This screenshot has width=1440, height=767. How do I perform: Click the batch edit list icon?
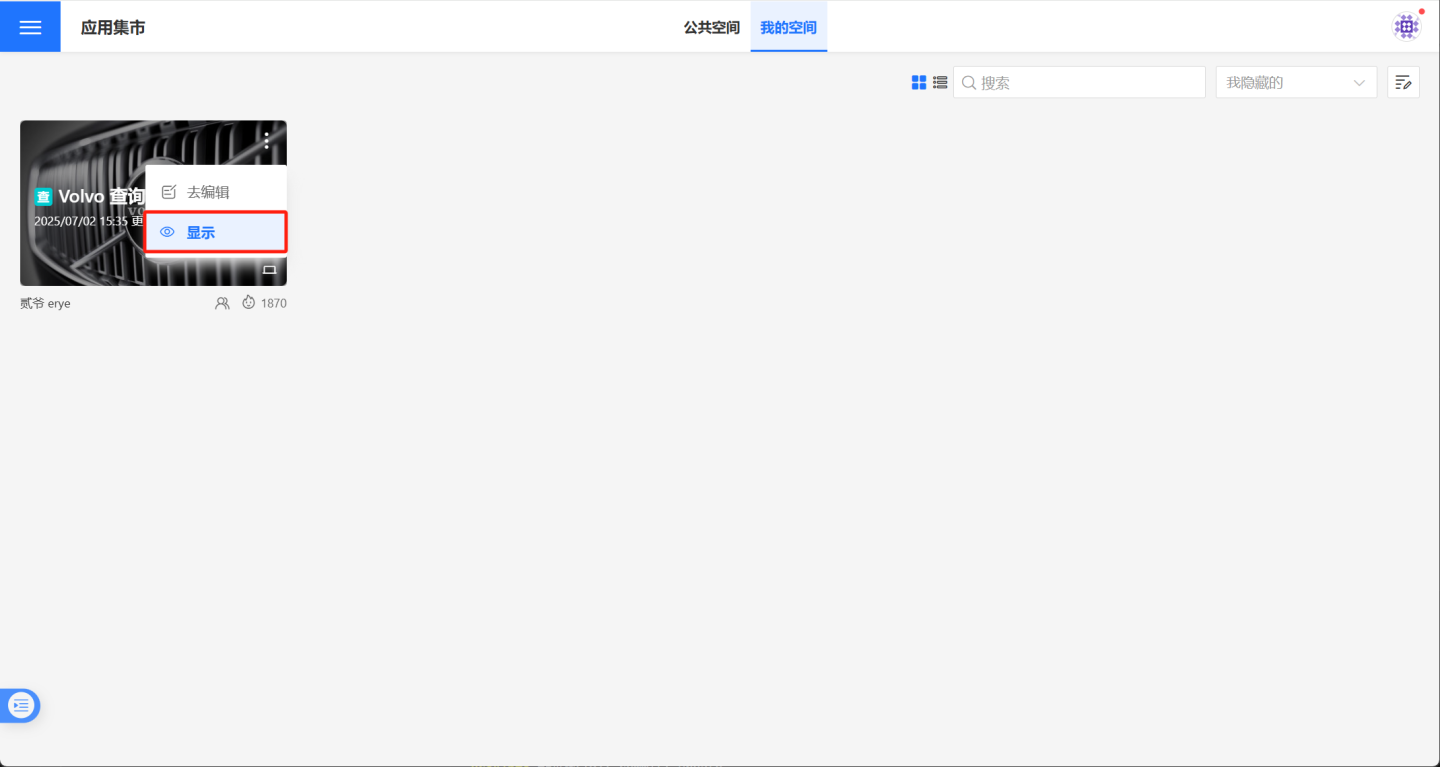click(x=1403, y=83)
